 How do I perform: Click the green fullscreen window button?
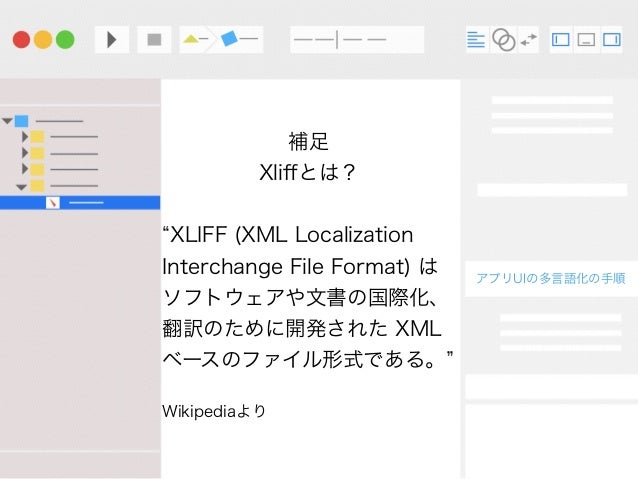pos(65,39)
